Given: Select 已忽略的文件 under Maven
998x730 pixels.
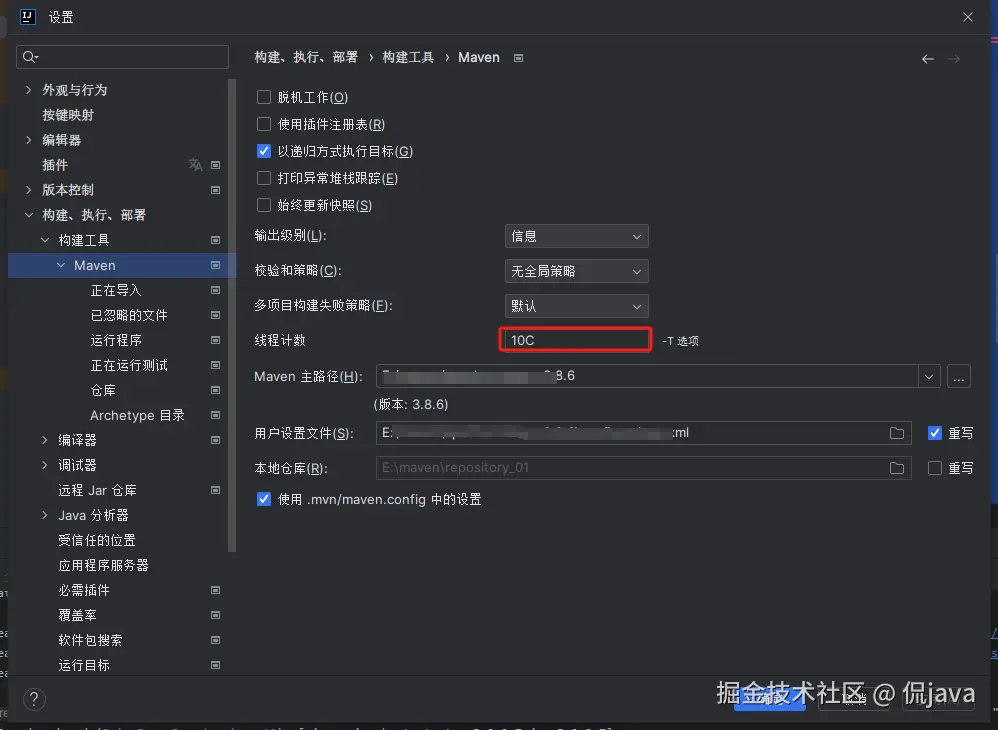Looking at the screenshot, I should tap(129, 315).
